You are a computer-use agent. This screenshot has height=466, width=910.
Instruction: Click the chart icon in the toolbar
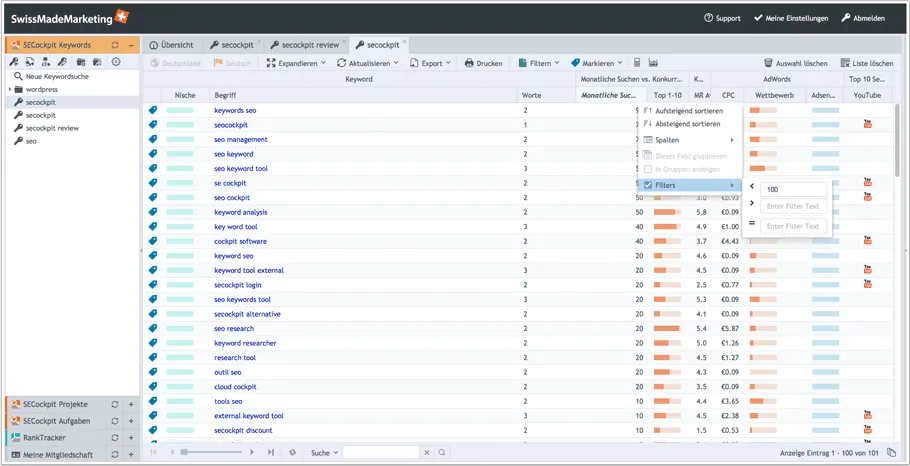pos(655,63)
